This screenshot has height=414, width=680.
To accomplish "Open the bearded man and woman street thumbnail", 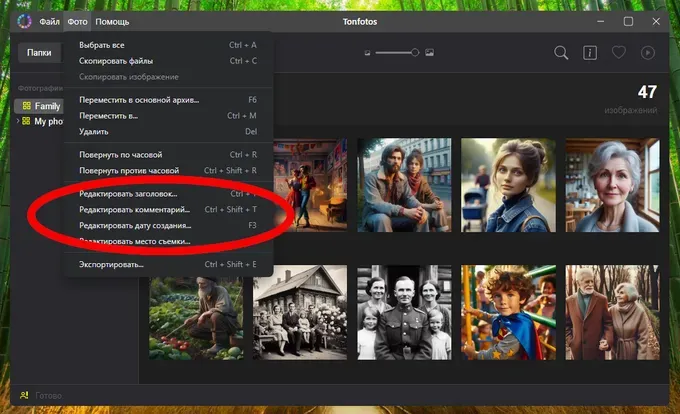I will (404, 185).
